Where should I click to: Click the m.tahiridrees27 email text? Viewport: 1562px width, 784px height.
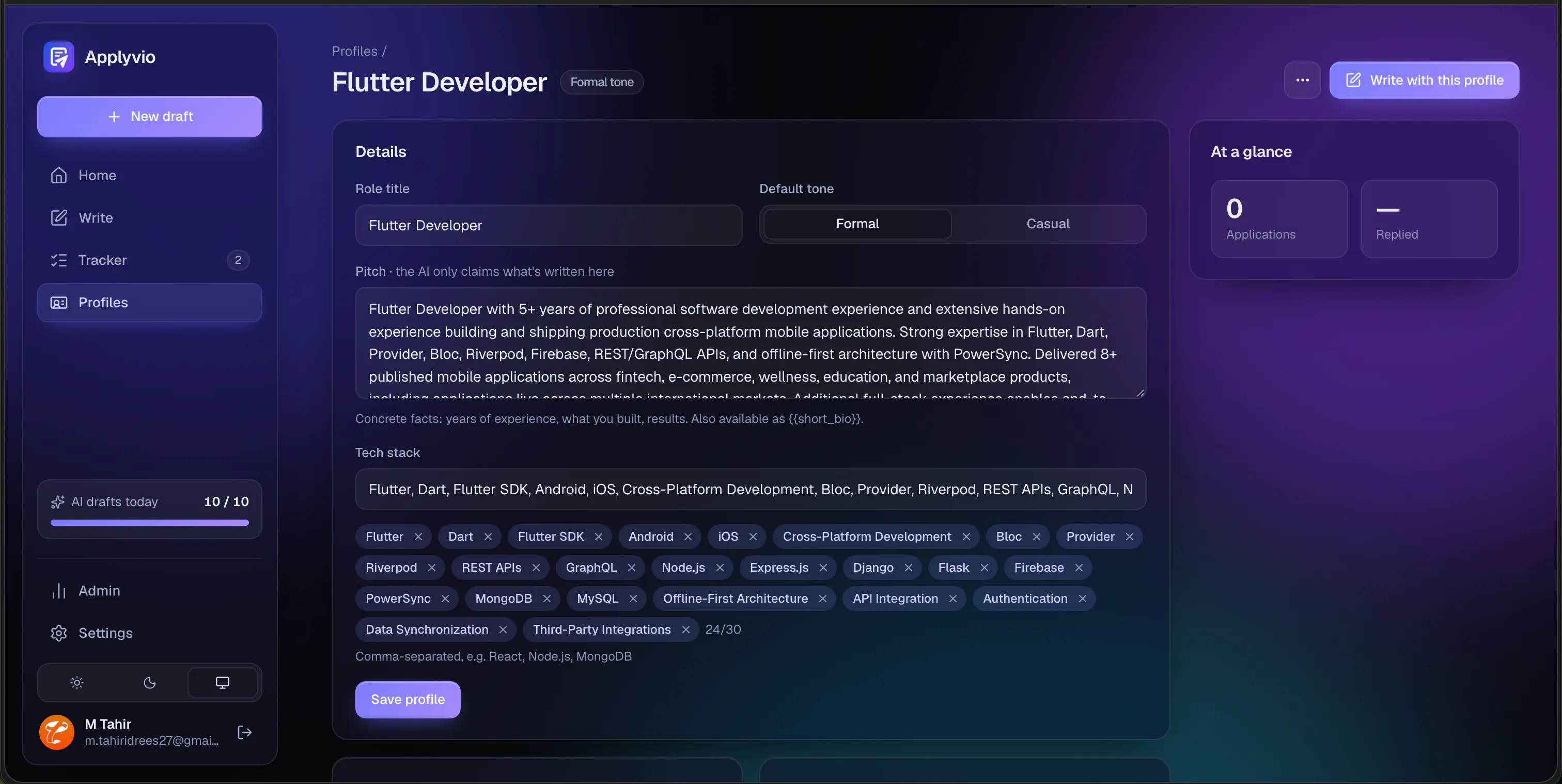pos(151,740)
